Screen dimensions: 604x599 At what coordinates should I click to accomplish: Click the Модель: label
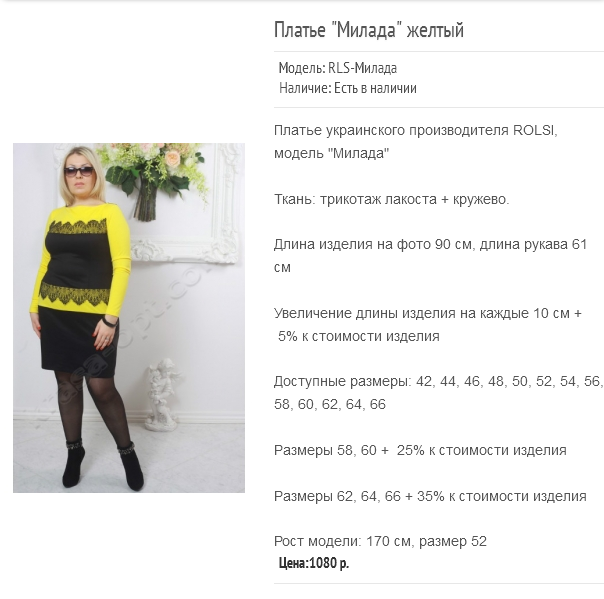point(302,68)
